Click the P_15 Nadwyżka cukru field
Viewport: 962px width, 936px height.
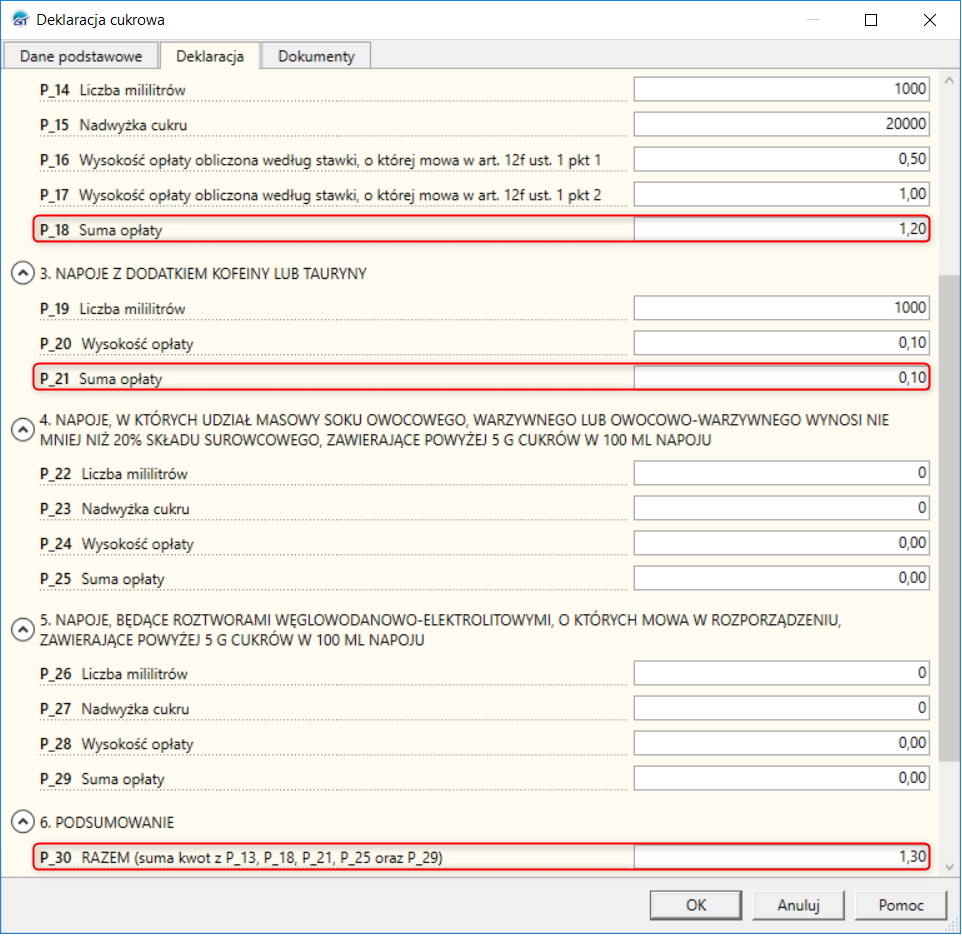tap(782, 124)
